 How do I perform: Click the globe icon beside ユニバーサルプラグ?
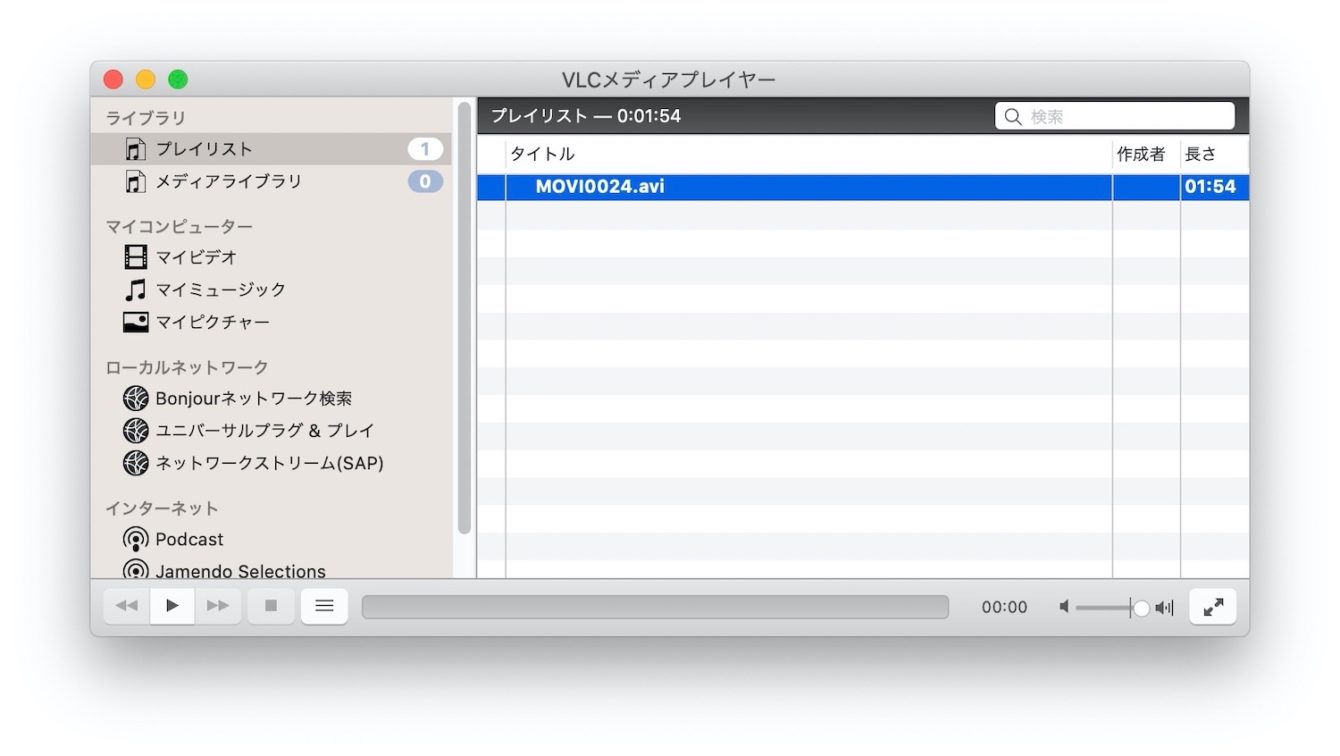pos(135,430)
